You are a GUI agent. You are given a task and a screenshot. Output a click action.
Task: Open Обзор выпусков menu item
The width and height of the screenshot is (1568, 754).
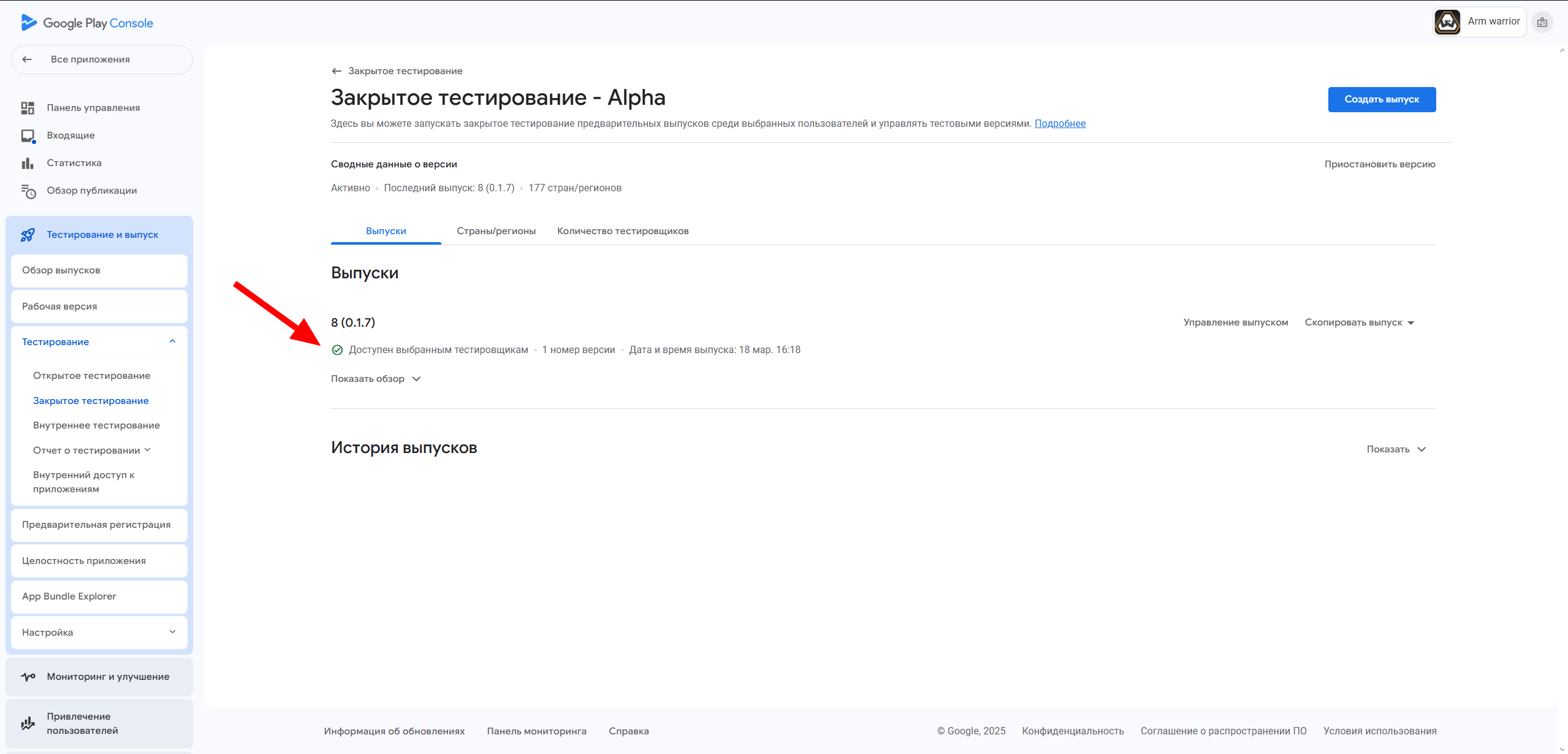click(99, 270)
